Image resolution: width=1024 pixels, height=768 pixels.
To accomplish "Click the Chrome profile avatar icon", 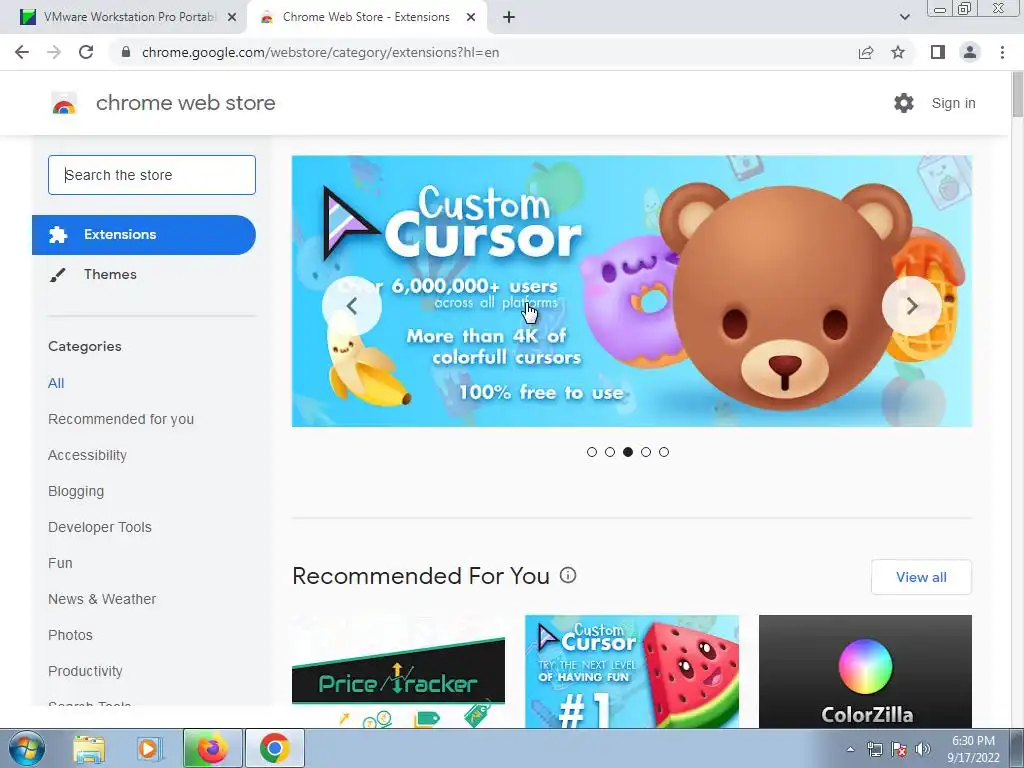I will tap(970, 52).
